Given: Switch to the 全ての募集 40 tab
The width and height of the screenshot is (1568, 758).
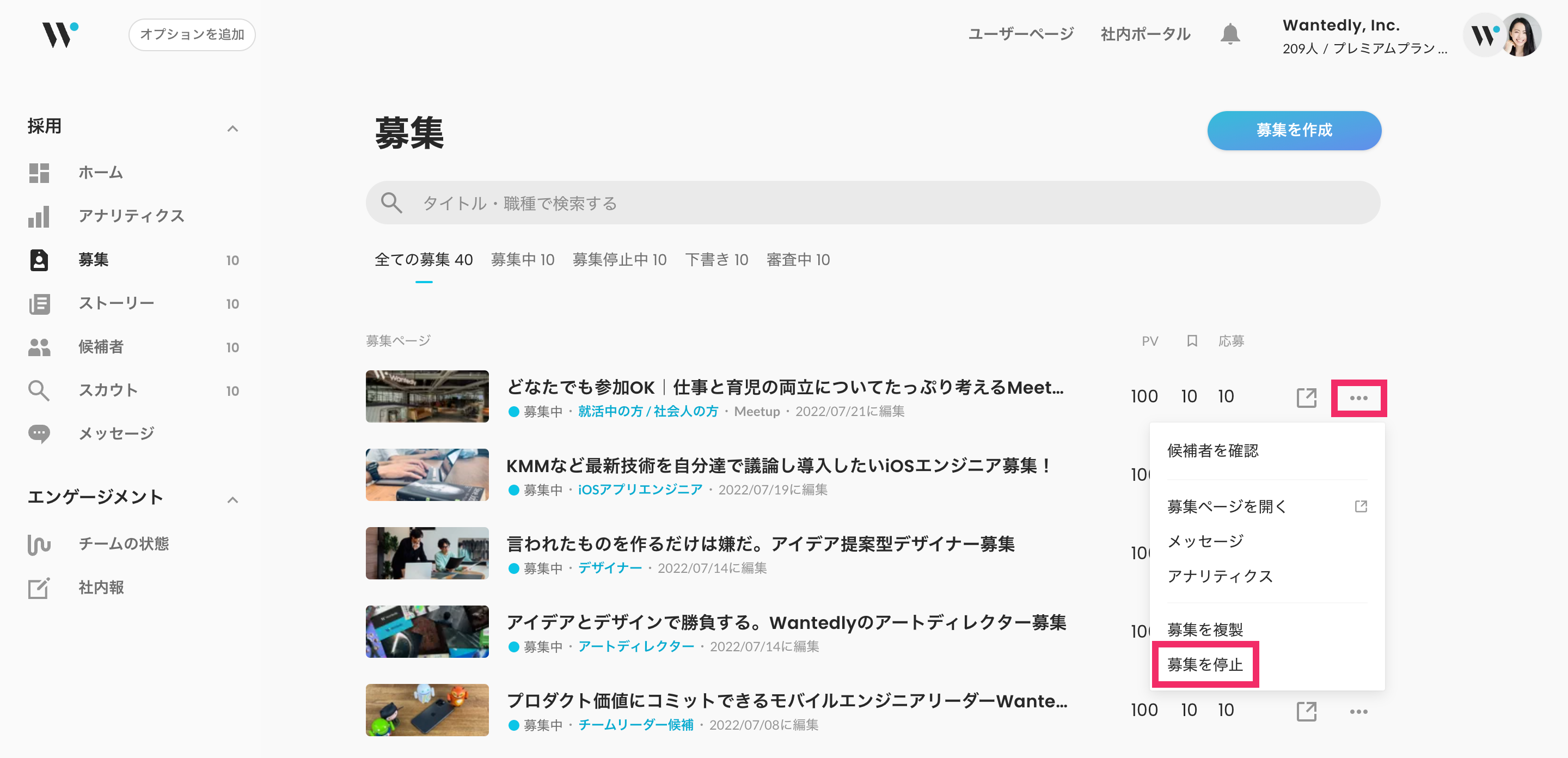Looking at the screenshot, I should coord(424,260).
